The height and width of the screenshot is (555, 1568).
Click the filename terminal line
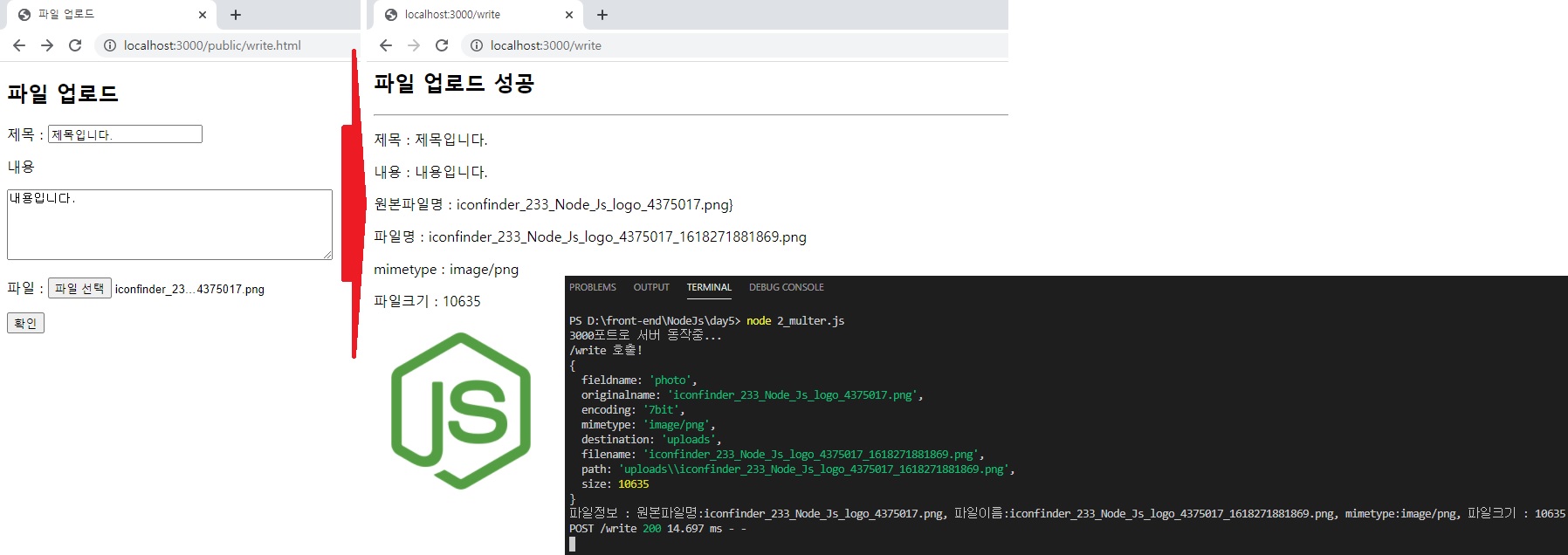[782, 455]
